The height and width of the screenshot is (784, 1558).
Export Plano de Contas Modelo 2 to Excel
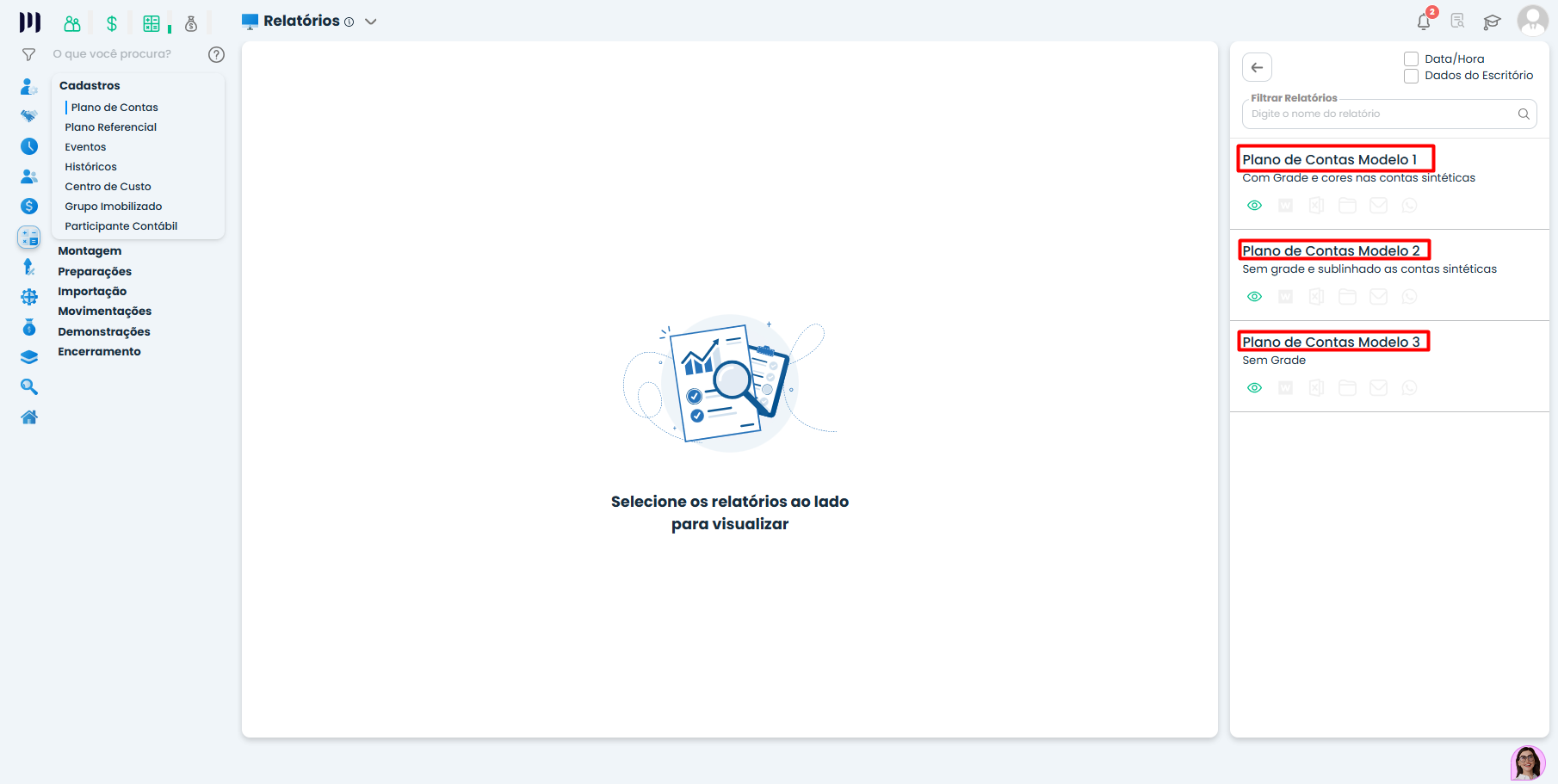pos(1316,297)
